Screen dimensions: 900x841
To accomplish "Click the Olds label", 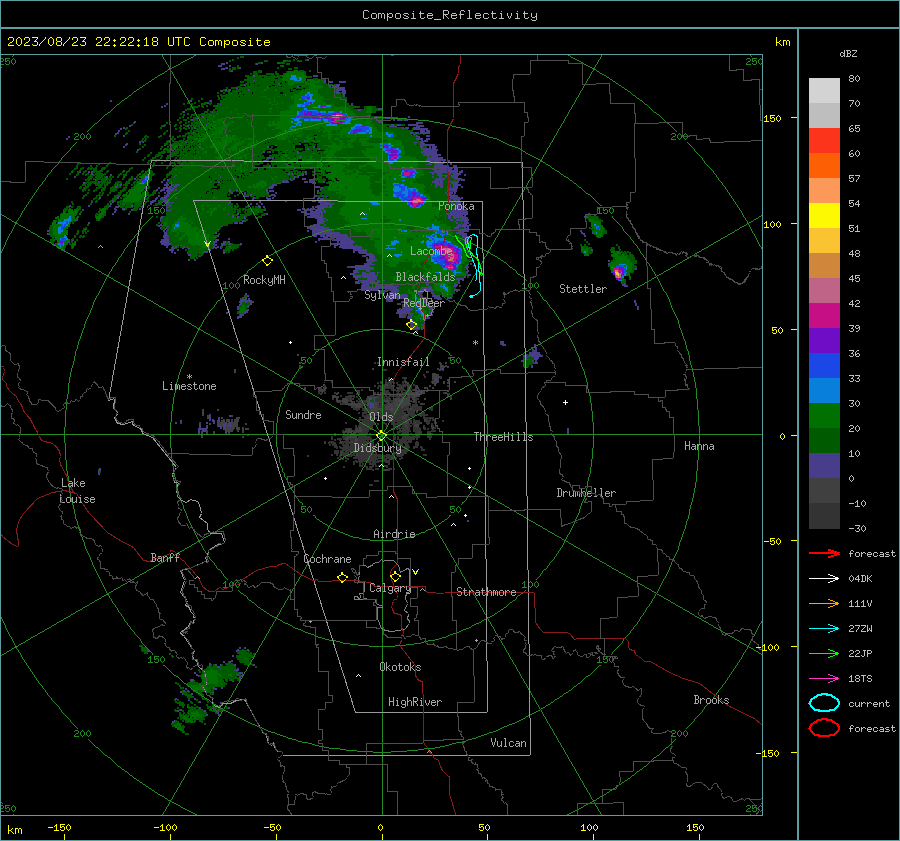I will (381, 417).
